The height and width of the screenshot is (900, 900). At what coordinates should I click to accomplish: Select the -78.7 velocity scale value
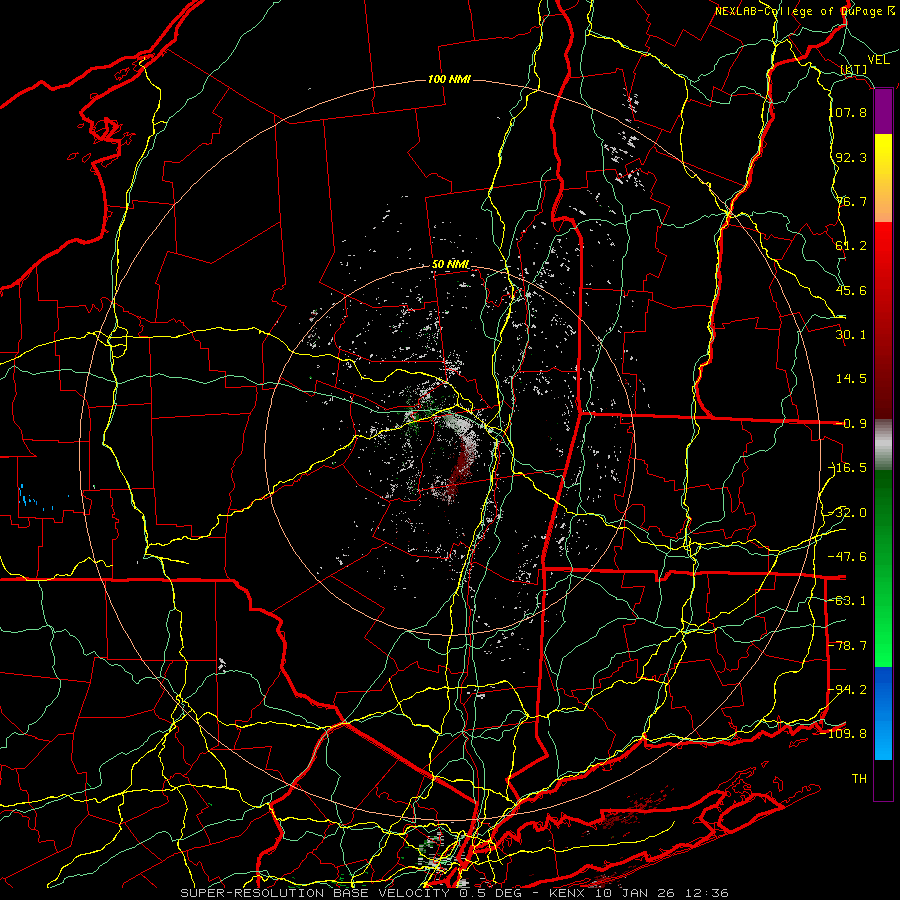tap(848, 646)
